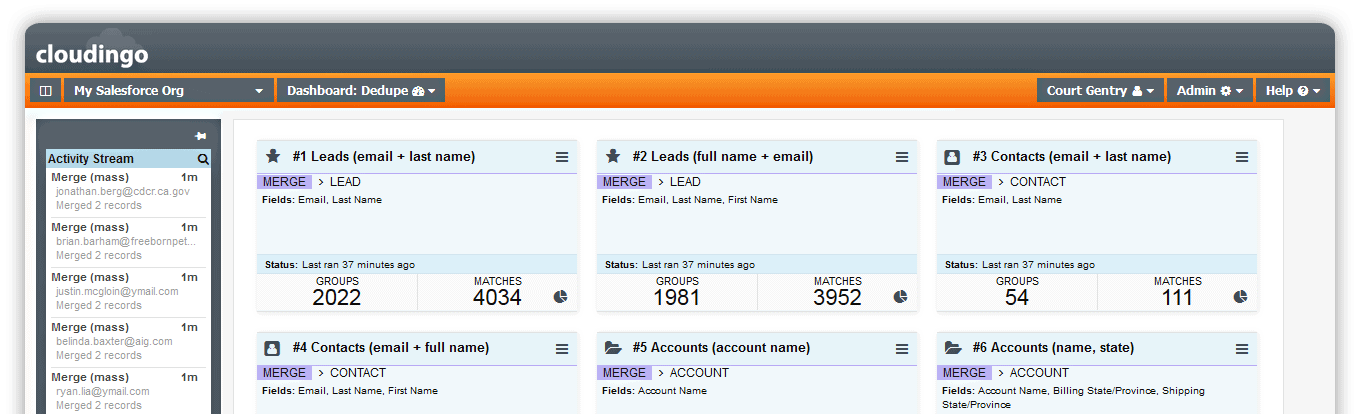Open Help menu
The height and width of the screenshot is (414, 1364).
point(1292,90)
